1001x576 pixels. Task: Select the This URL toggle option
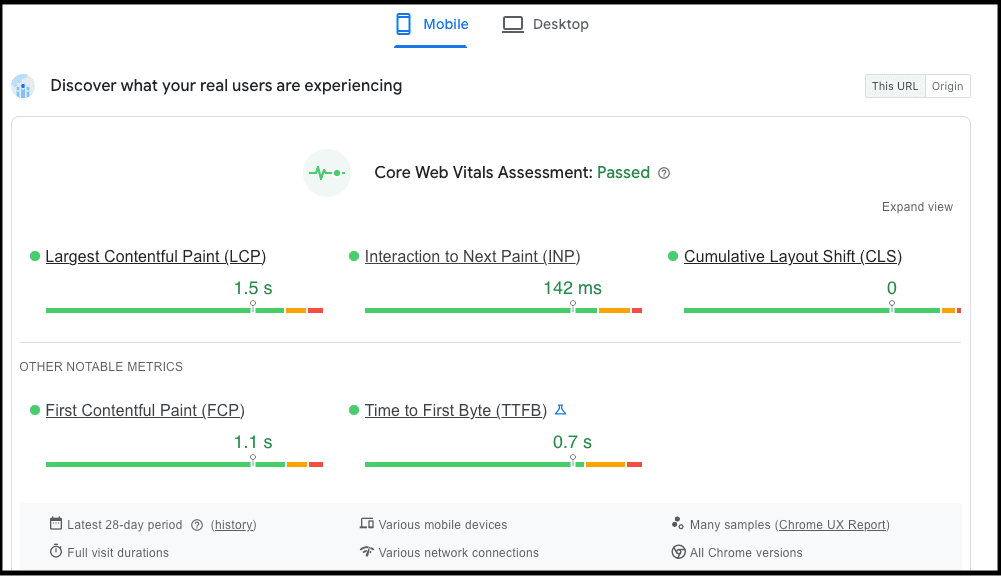(x=894, y=86)
